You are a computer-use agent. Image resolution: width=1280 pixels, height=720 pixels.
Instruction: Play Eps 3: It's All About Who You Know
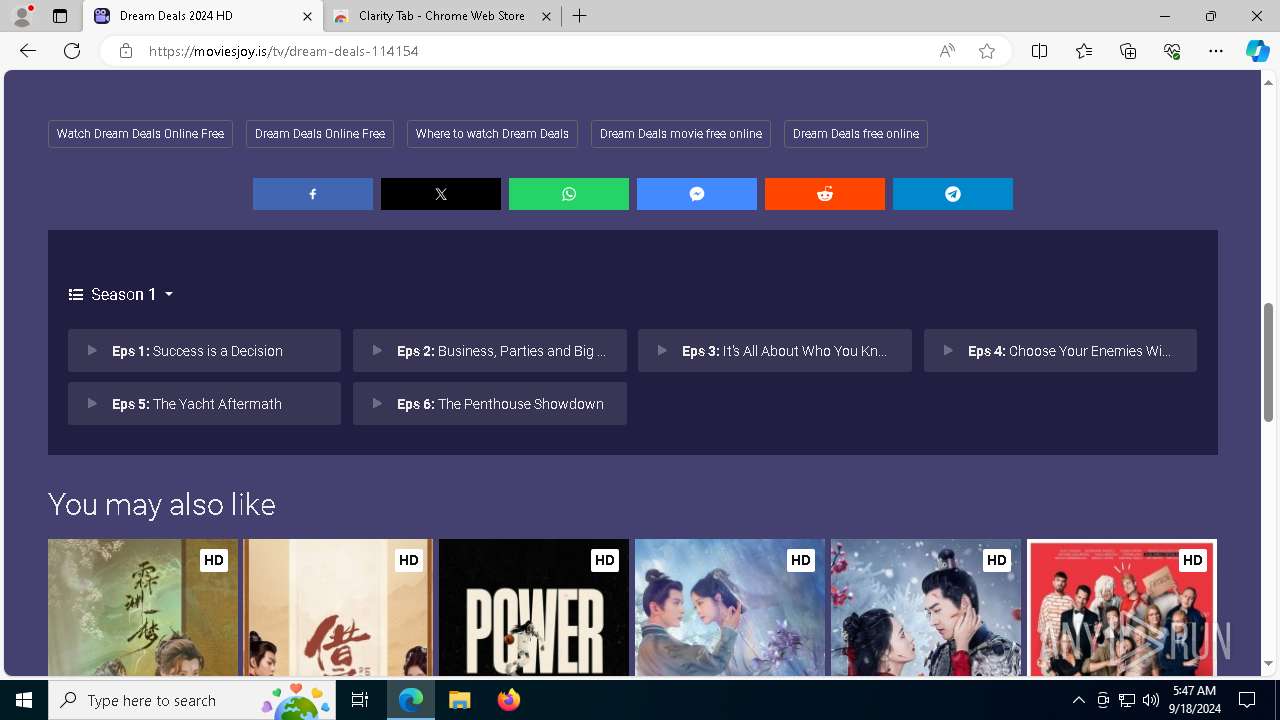pyautogui.click(x=775, y=351)
